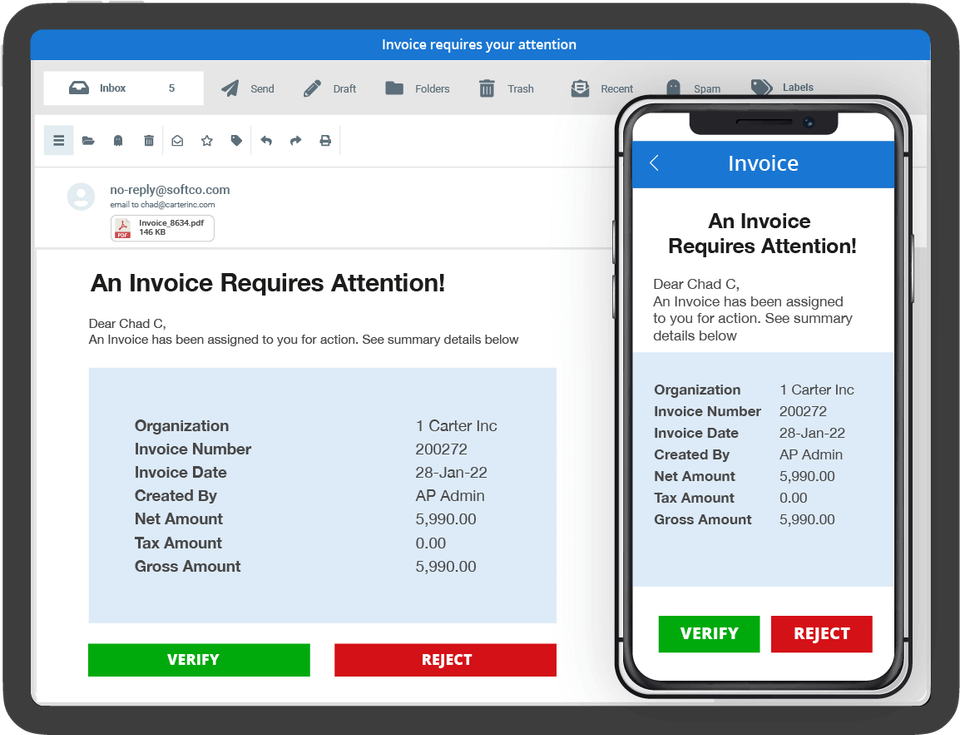Star the invoice email

click(207, 140)
